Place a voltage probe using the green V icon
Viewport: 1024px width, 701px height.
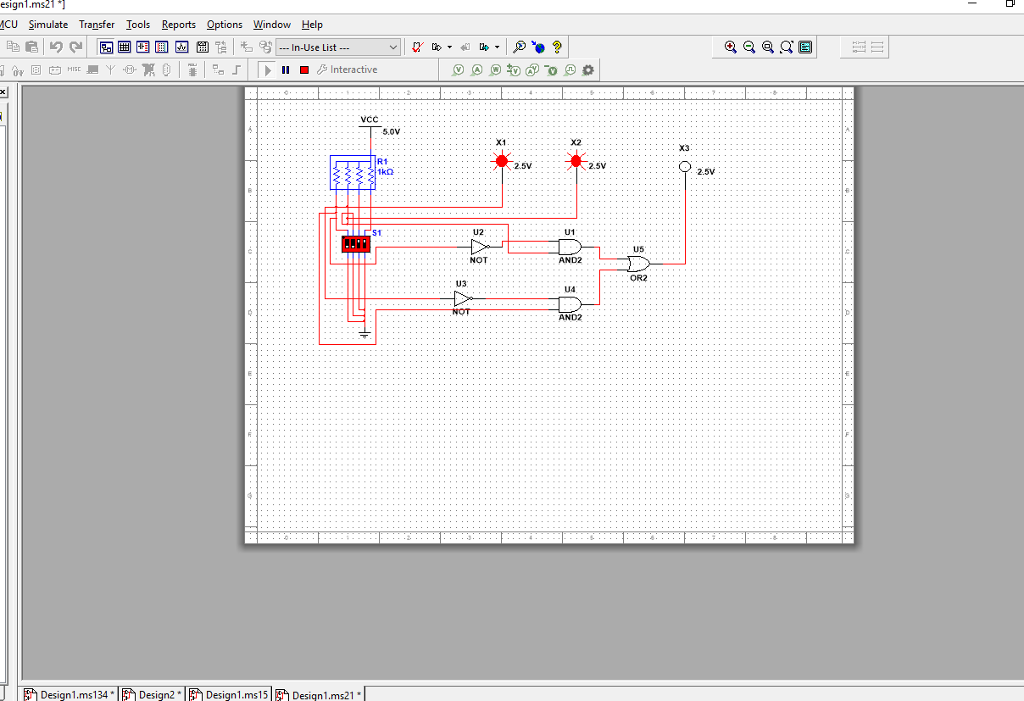[x=458, y=69]
